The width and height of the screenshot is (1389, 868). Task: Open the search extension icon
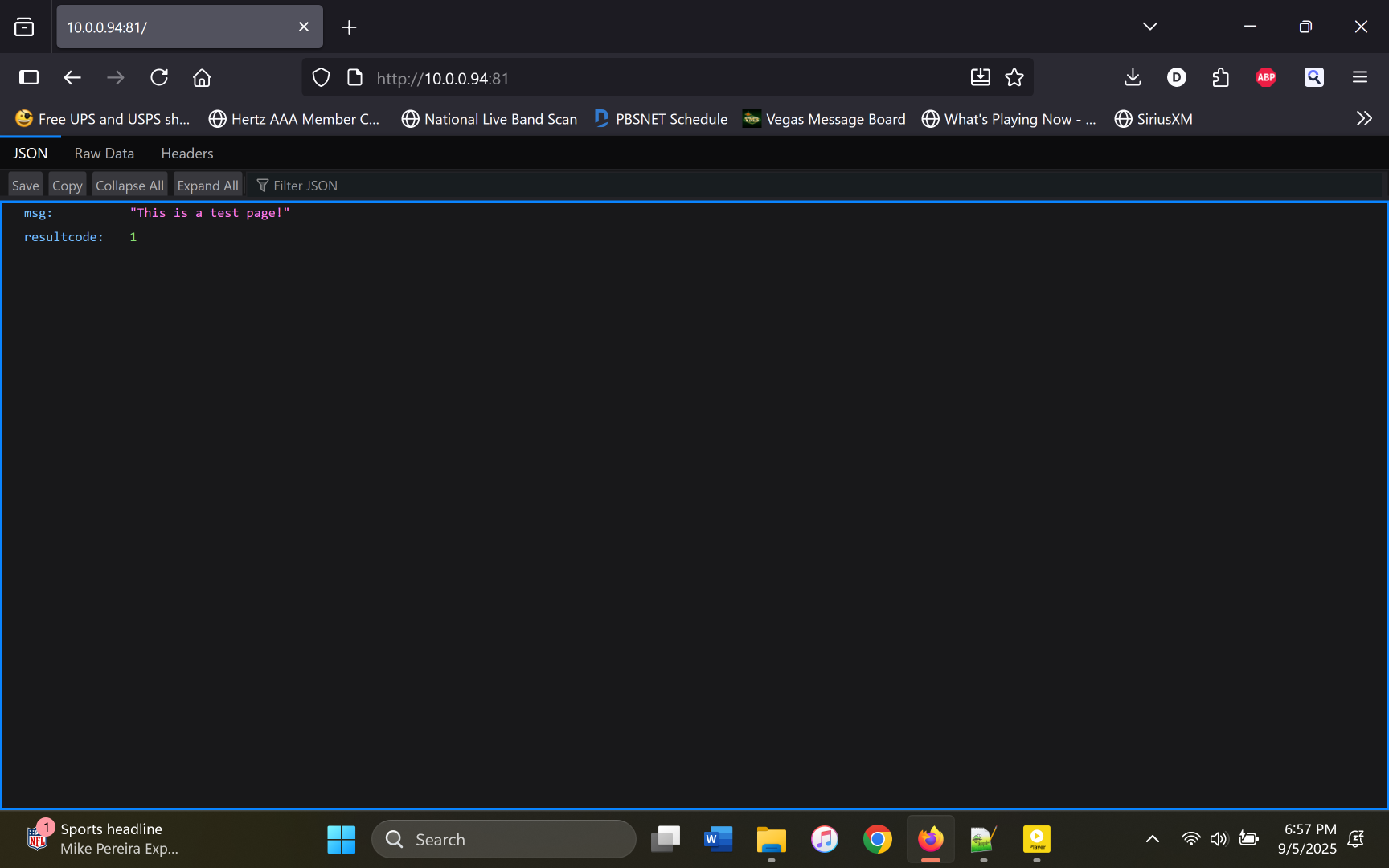(x=1314, y=77)
